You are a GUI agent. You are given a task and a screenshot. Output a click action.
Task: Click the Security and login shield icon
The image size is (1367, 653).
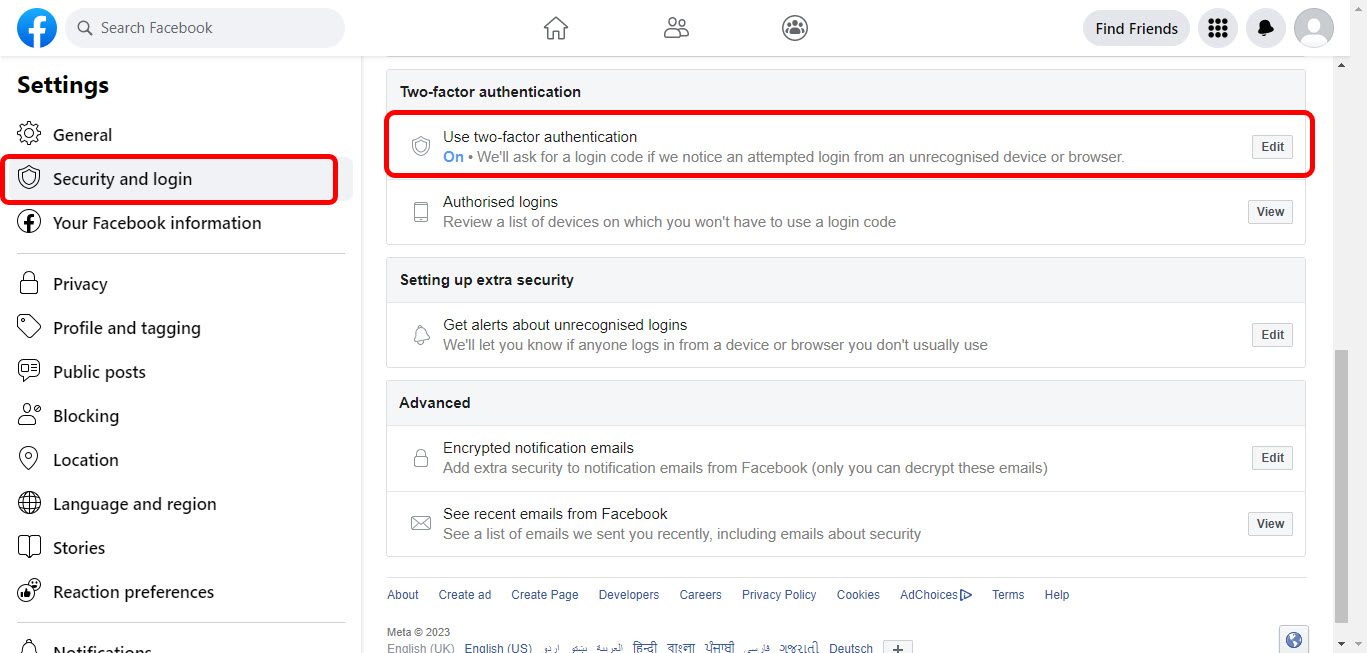(x=29, y=178)
